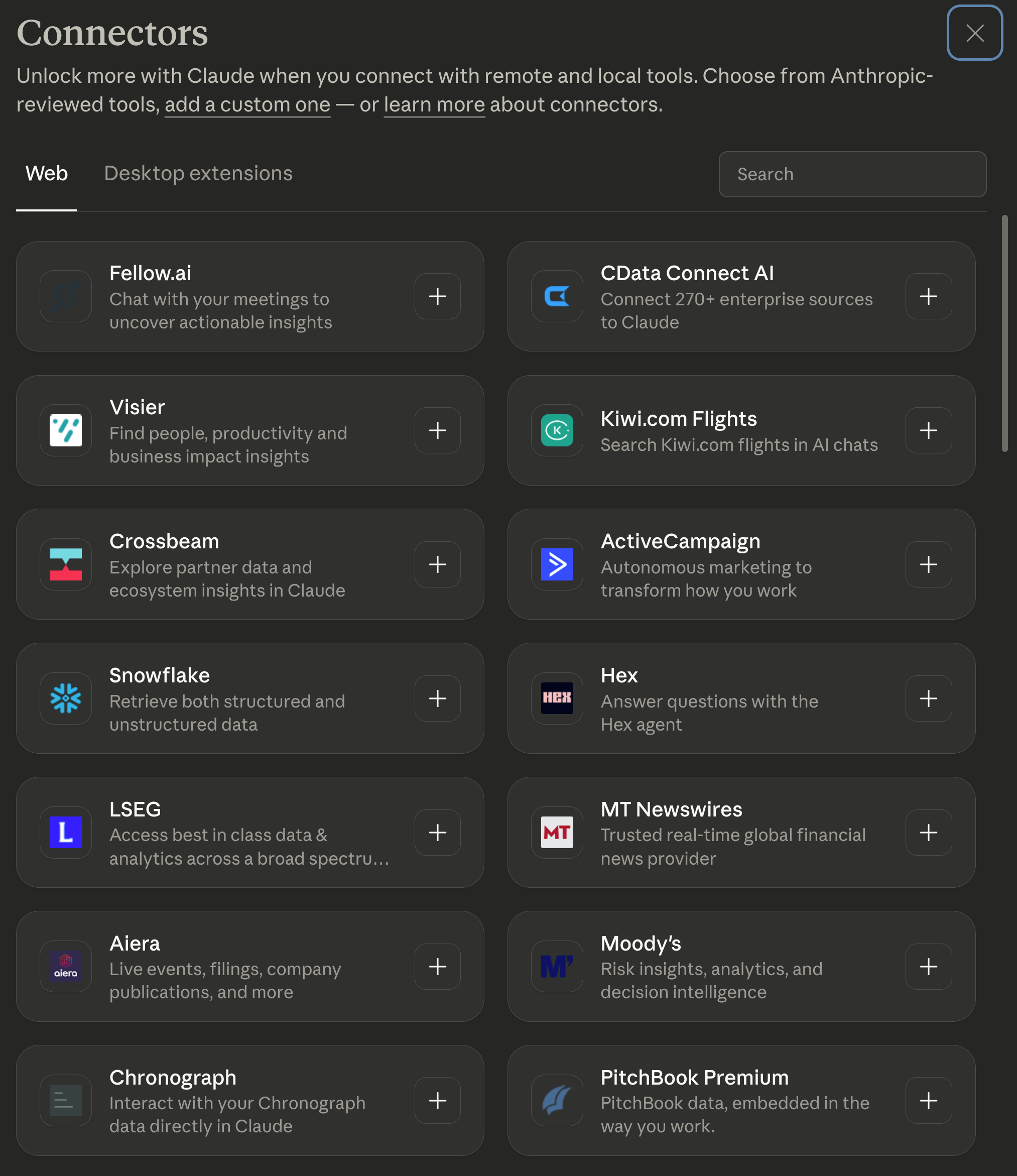The image size is (1017, 1176).
Task: Open the 'add a custom one' link
Action: click(x=247, y=105)
